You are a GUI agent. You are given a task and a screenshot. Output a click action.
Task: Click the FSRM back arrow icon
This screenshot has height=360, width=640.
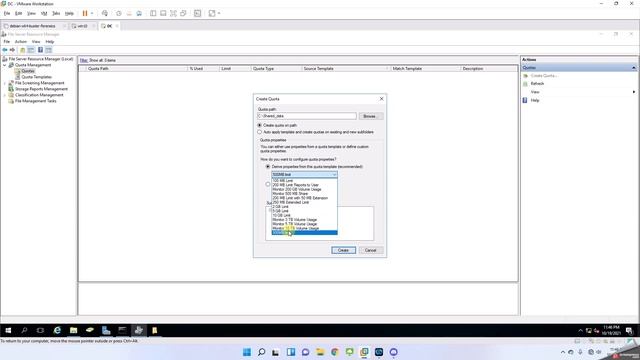(x=5, y=50)
